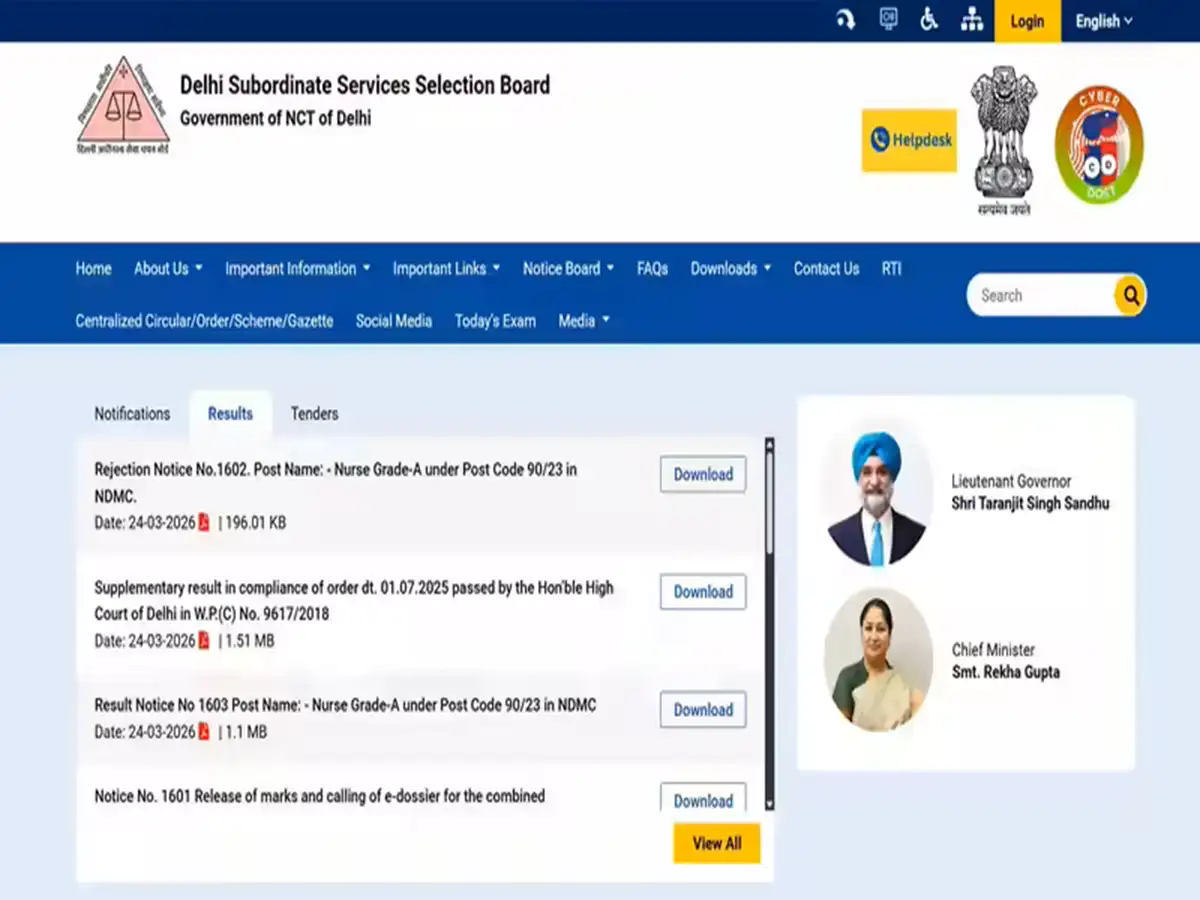Click the yellow search magnifier icon
The width and height of the screenshot is (1200, 900).
(x=1130, y=296)
